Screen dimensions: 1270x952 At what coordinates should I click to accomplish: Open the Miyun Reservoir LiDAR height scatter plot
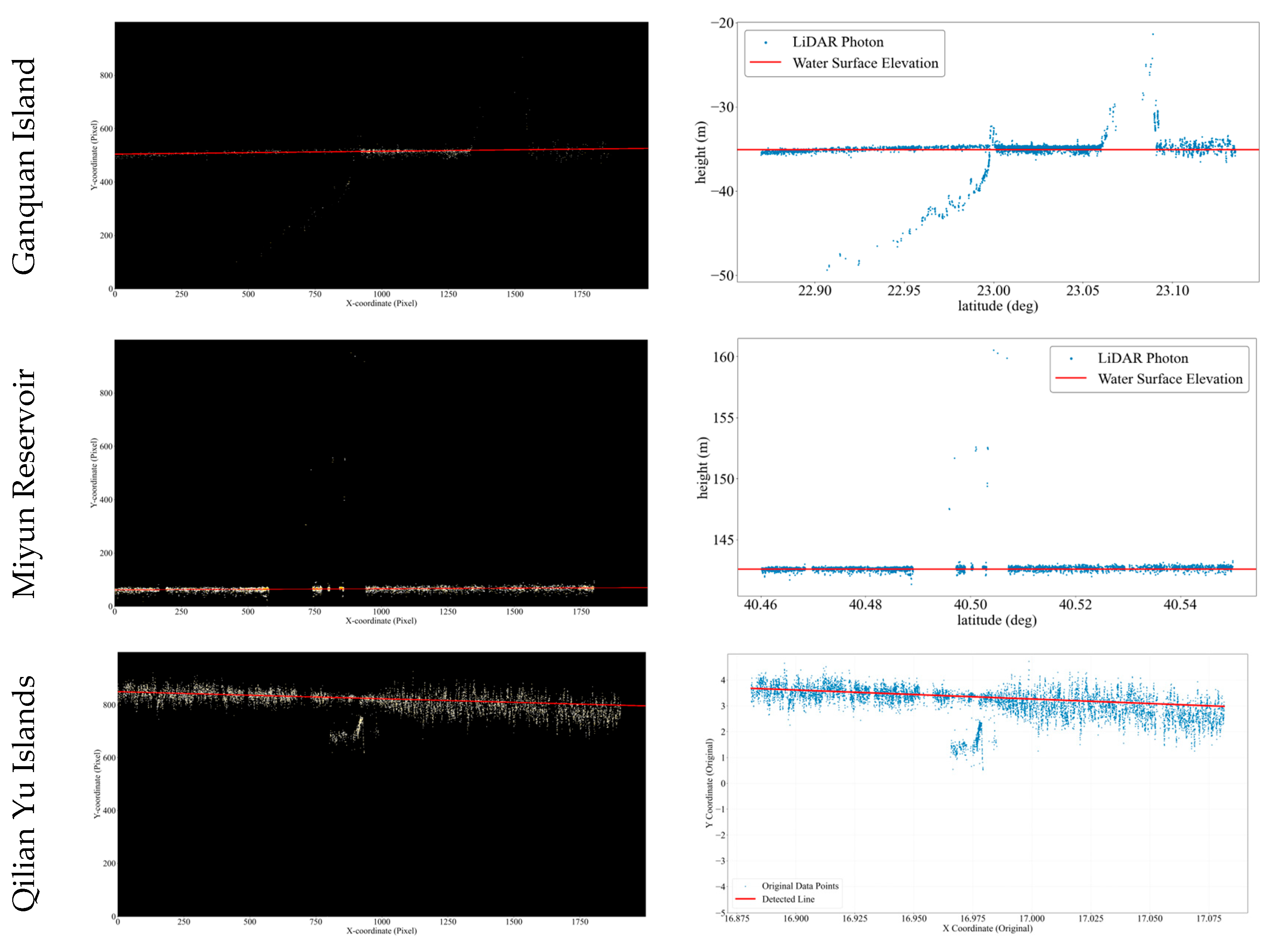coord(997,467)
